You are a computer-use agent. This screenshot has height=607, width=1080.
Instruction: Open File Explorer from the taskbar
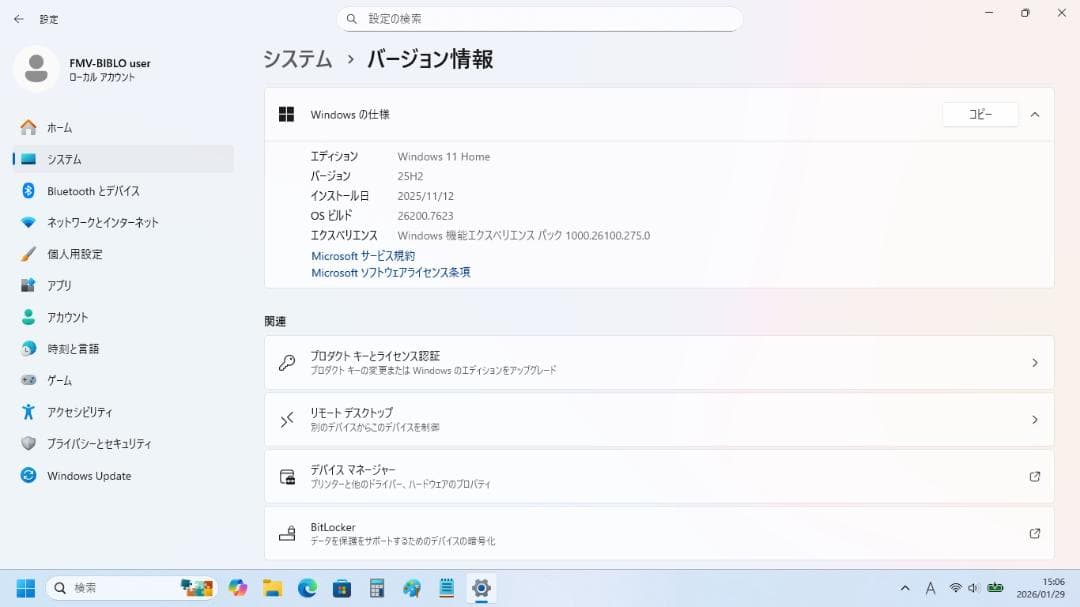tap(272, 588)
